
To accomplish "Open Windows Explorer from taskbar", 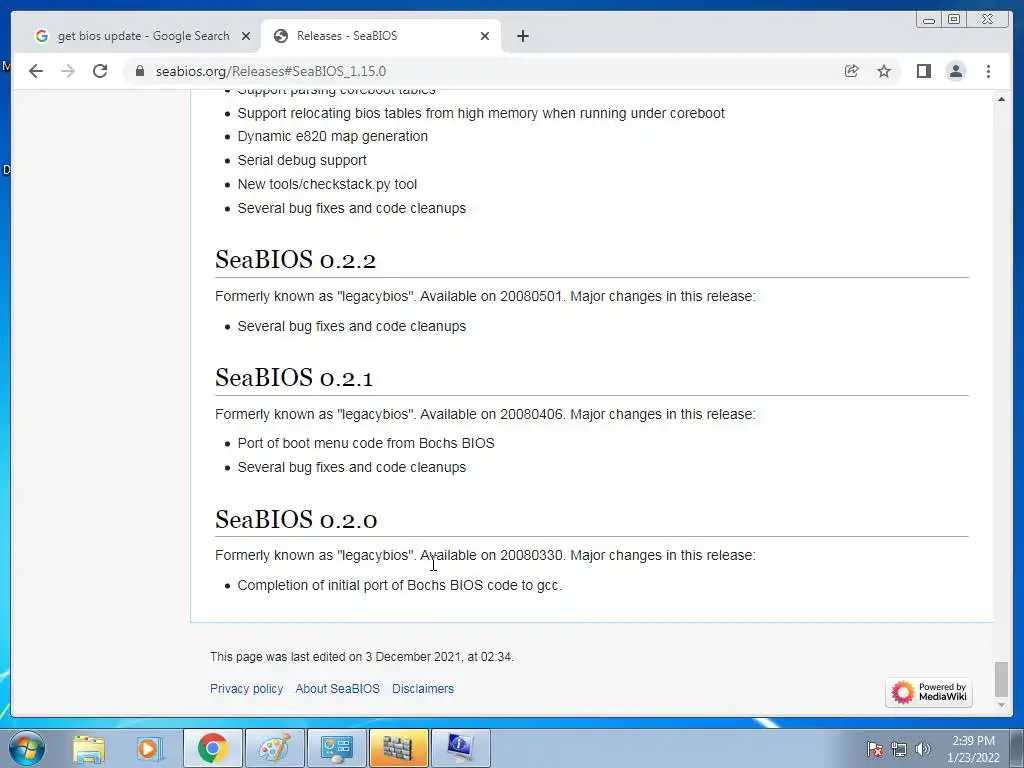I will [89, 748].
